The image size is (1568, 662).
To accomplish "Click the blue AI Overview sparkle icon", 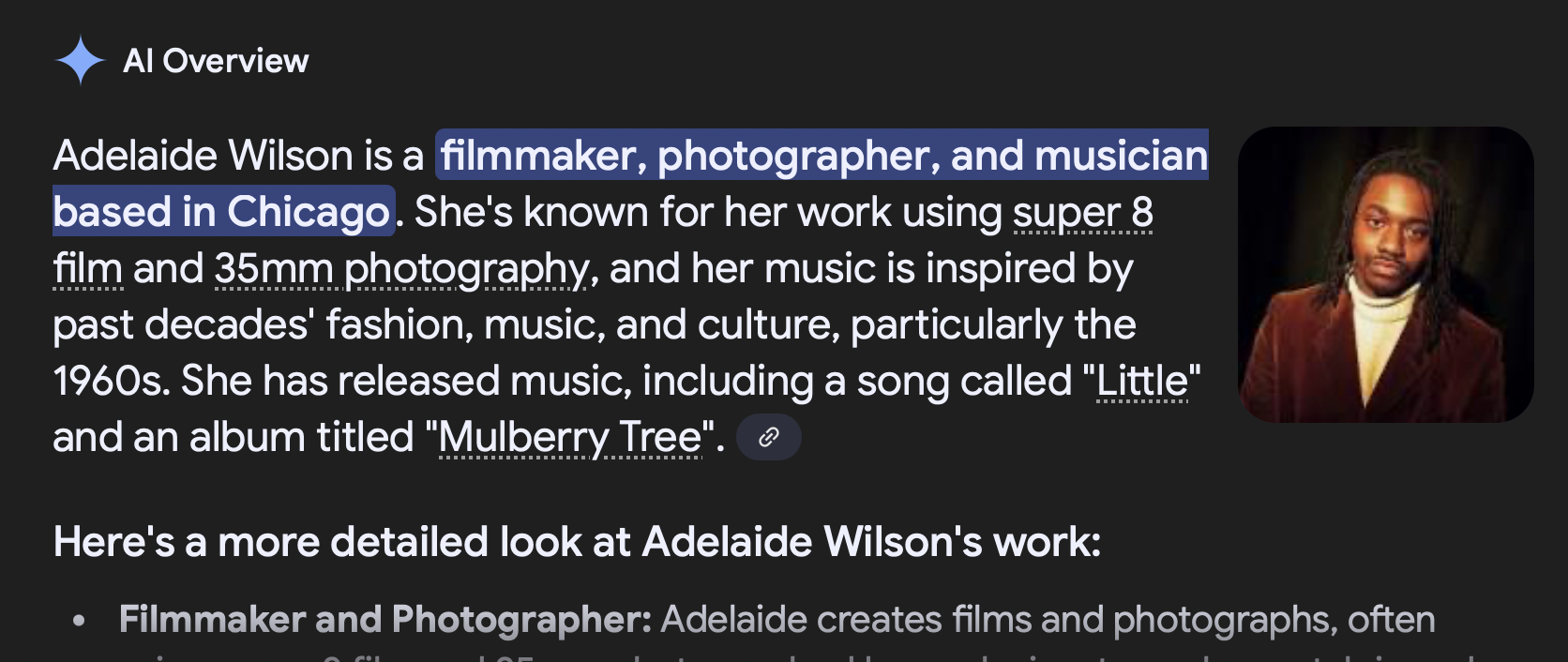I will point(81,60).
